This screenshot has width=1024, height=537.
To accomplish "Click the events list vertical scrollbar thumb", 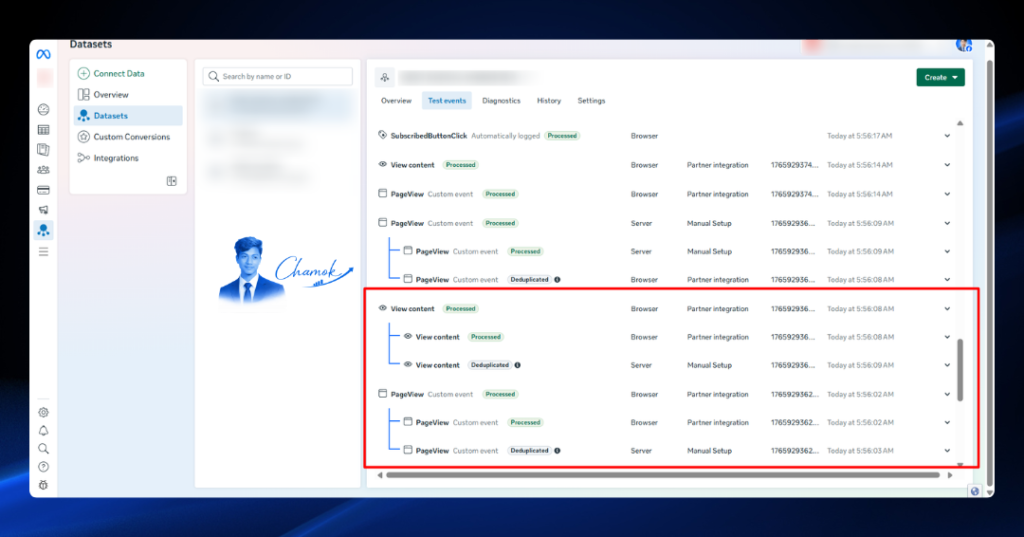I will (x=960, y=370).
